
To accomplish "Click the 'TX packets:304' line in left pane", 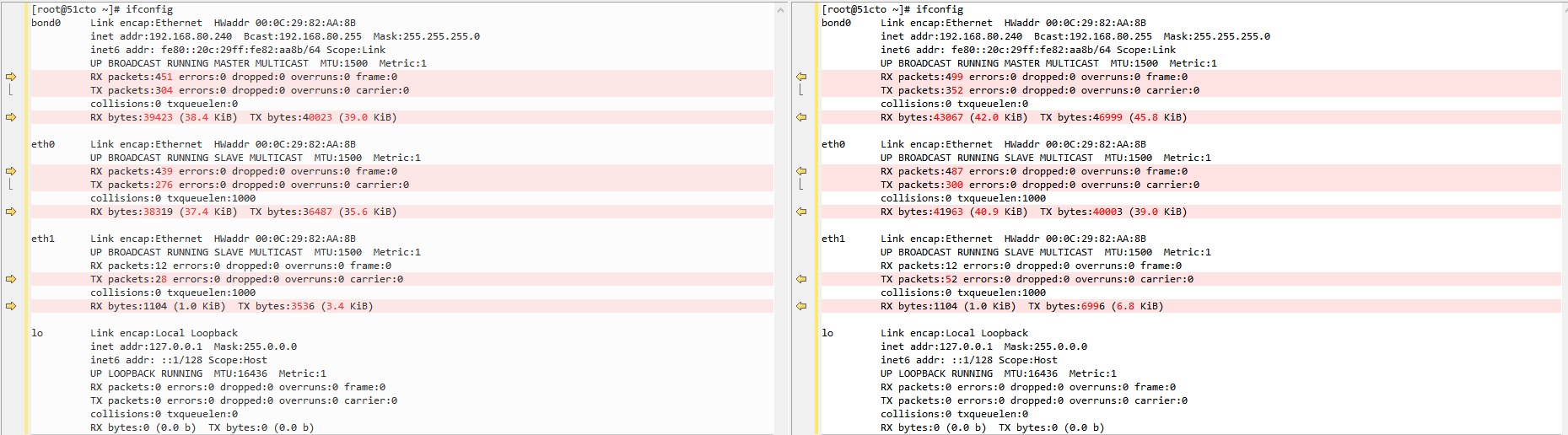I will tap(250, 90).
